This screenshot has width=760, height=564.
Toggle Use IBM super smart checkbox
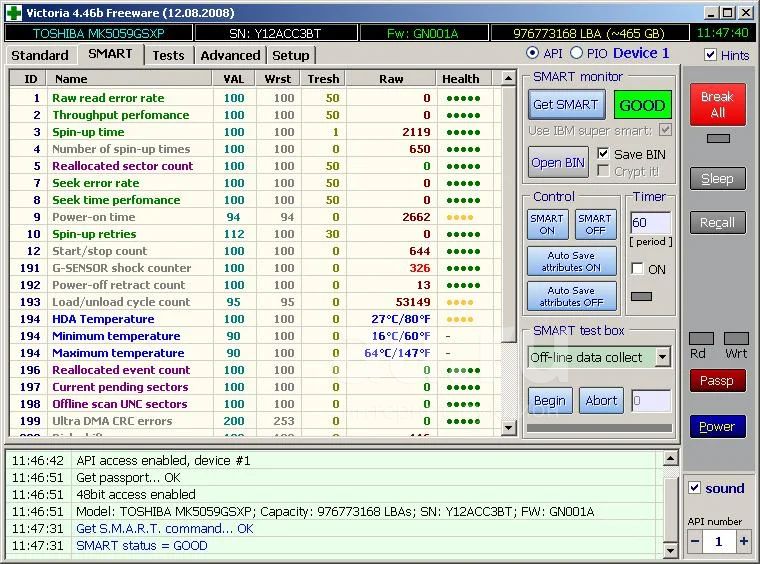point(665,130)
